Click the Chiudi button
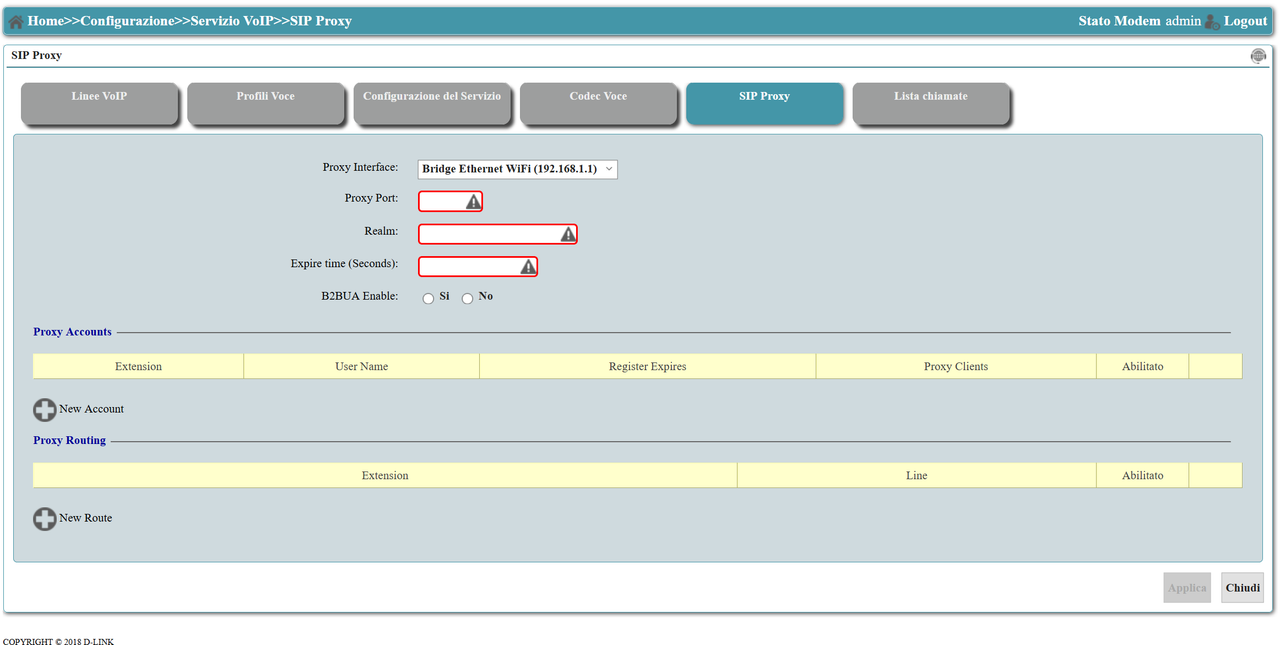This screenshot has width=1280, height=645. point(1243,588)
